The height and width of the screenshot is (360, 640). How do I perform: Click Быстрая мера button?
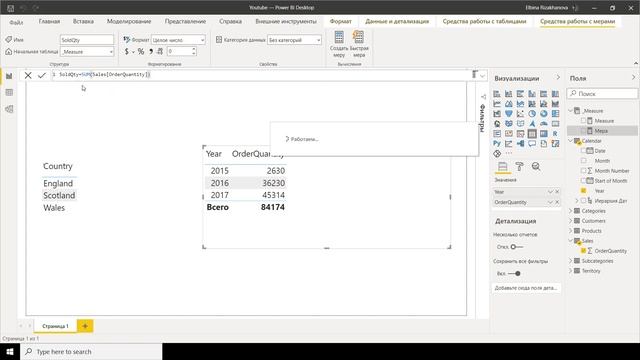click(359, 44)
